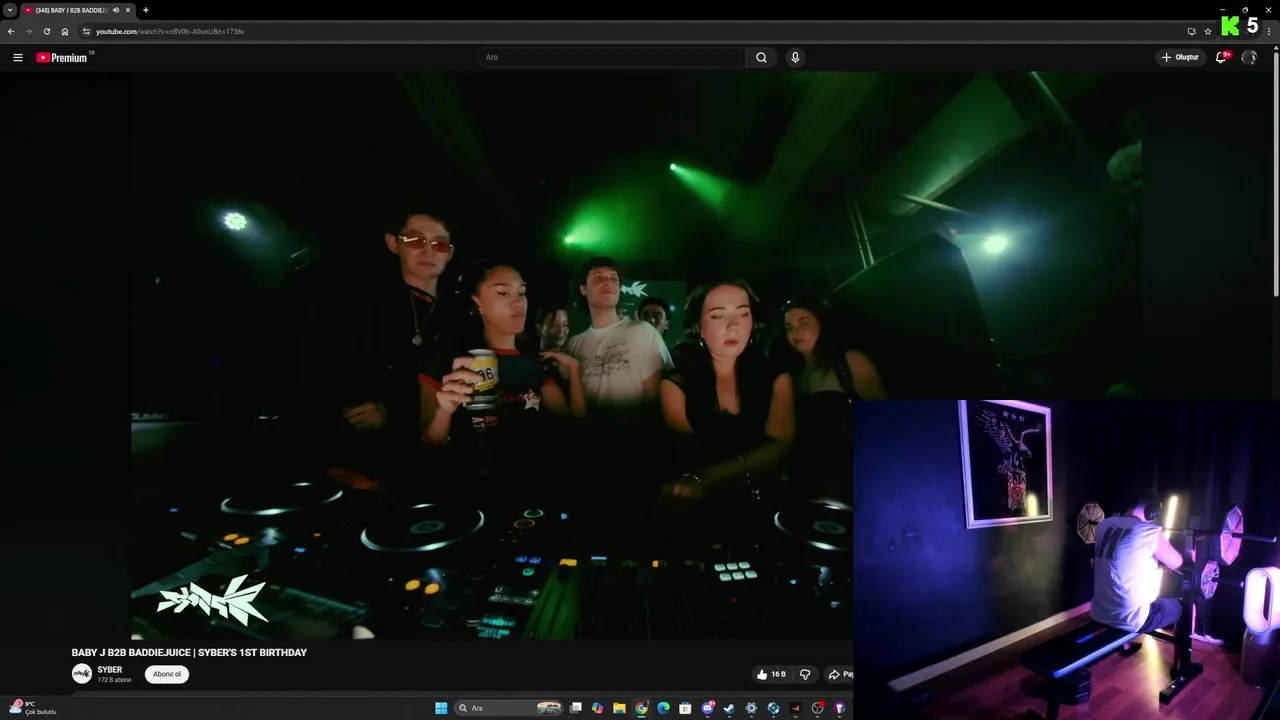View site information icon in address bar
Image resolution: width=1280 pixels, height=720 pixels.
click(x=86, y=31)
